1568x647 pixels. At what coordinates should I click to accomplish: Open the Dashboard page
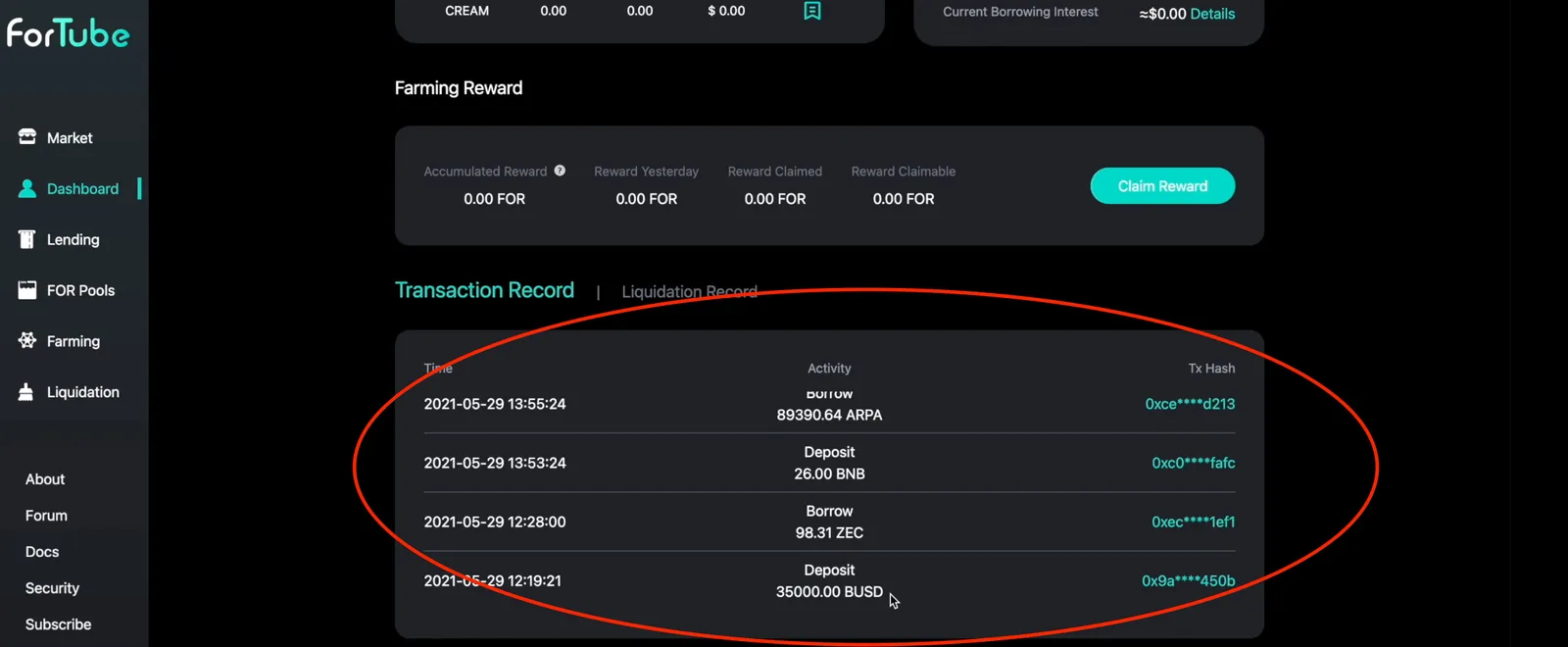tap(82, 189)
